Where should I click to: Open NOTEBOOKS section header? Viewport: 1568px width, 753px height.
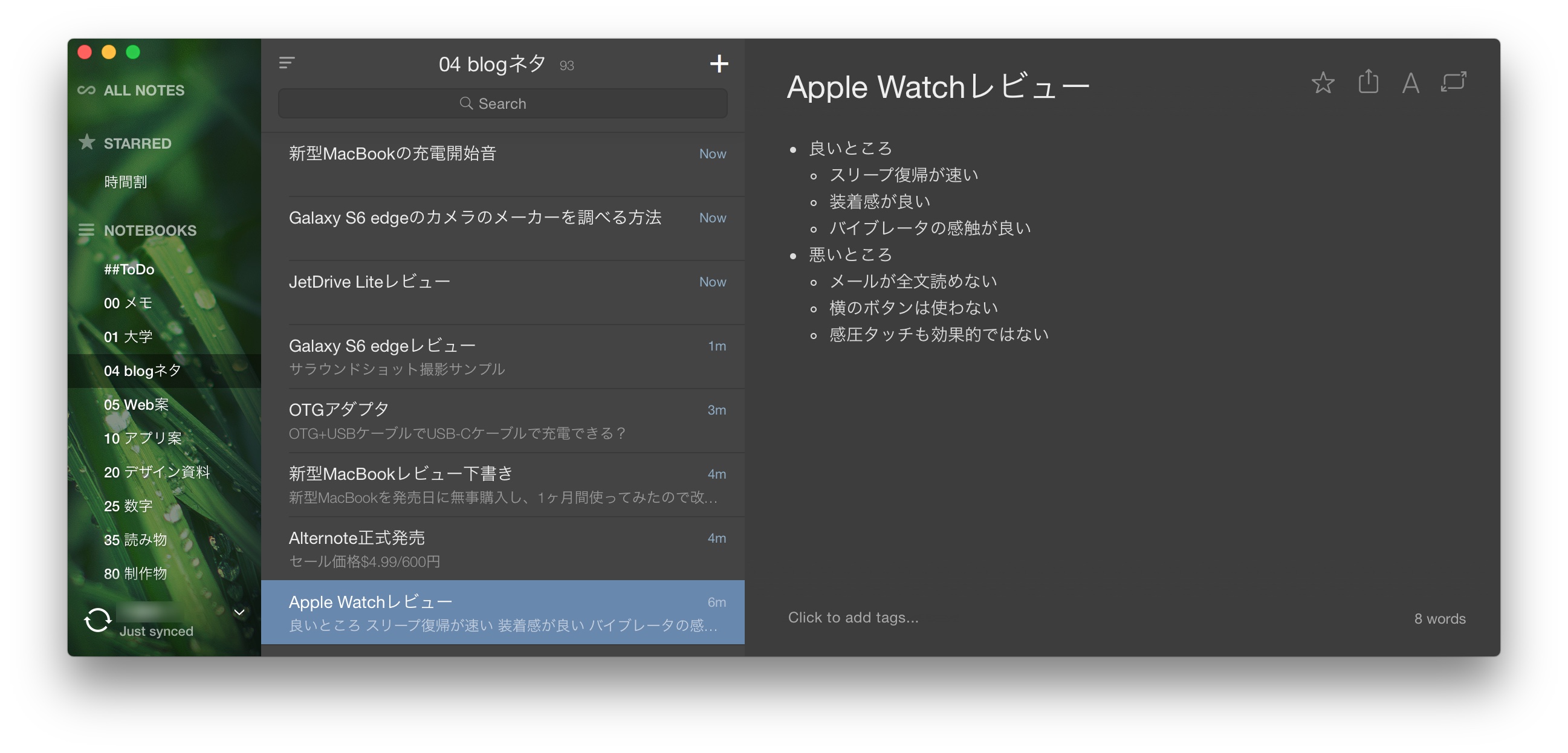coord(150,231)
